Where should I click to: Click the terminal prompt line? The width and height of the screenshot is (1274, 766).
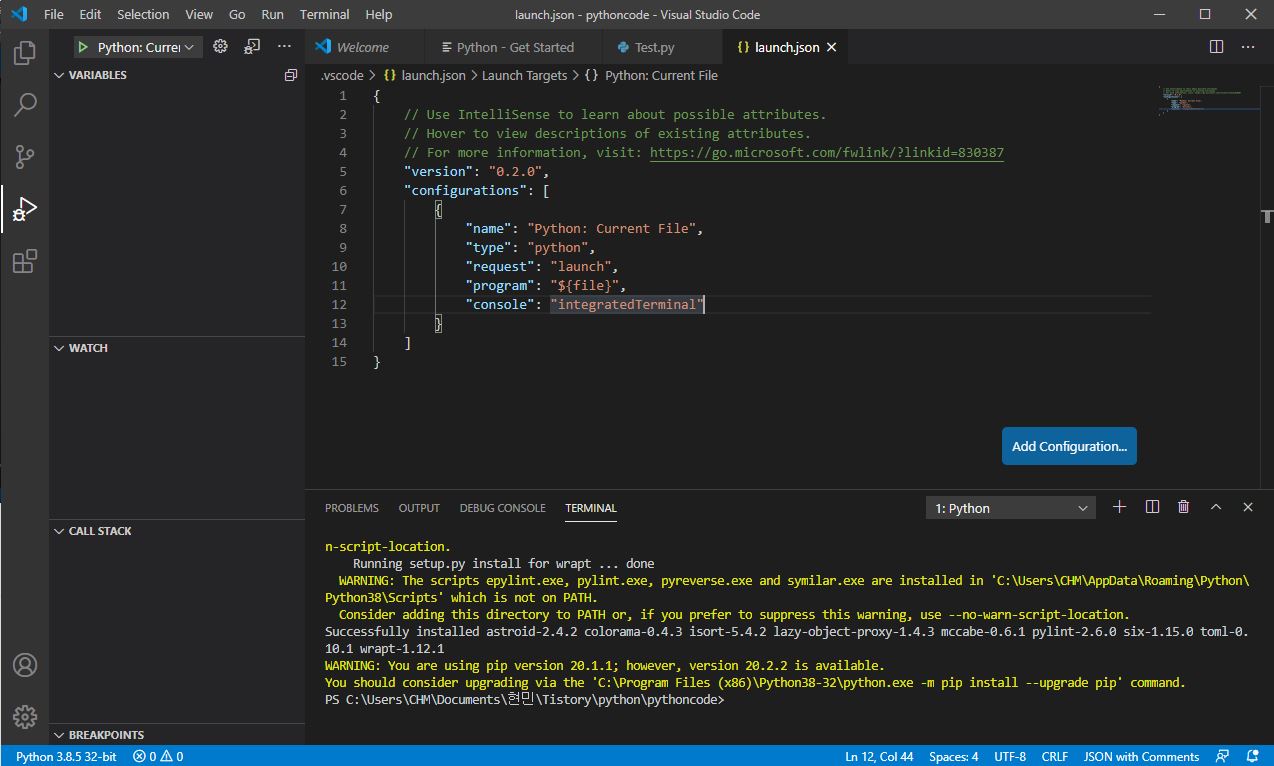524,700
